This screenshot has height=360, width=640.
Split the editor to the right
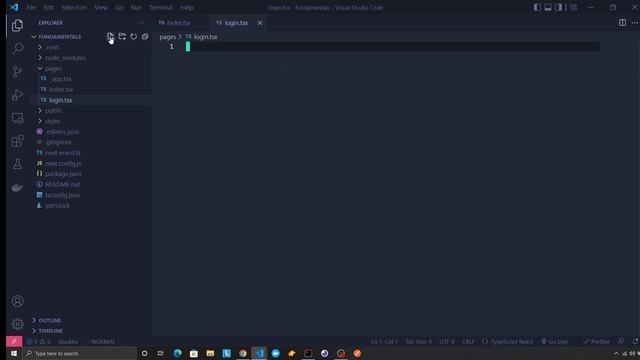tap(622, 23)
